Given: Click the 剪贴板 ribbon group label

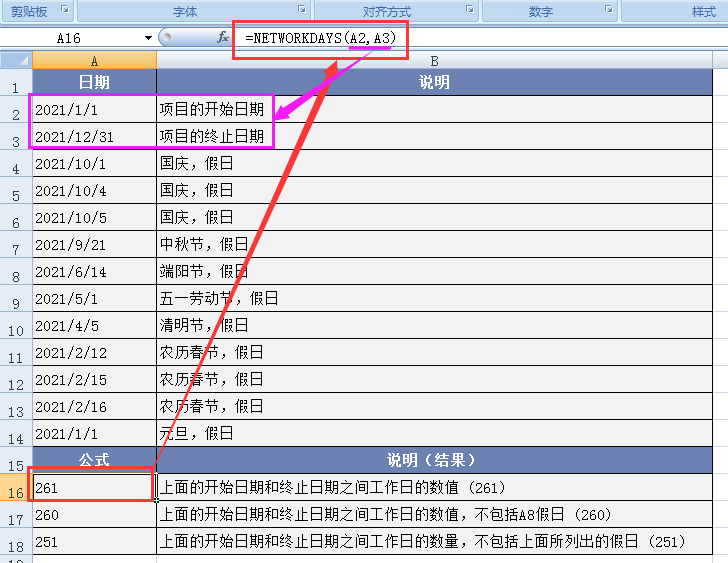Looking at the screenshot, I should [29, 11].
